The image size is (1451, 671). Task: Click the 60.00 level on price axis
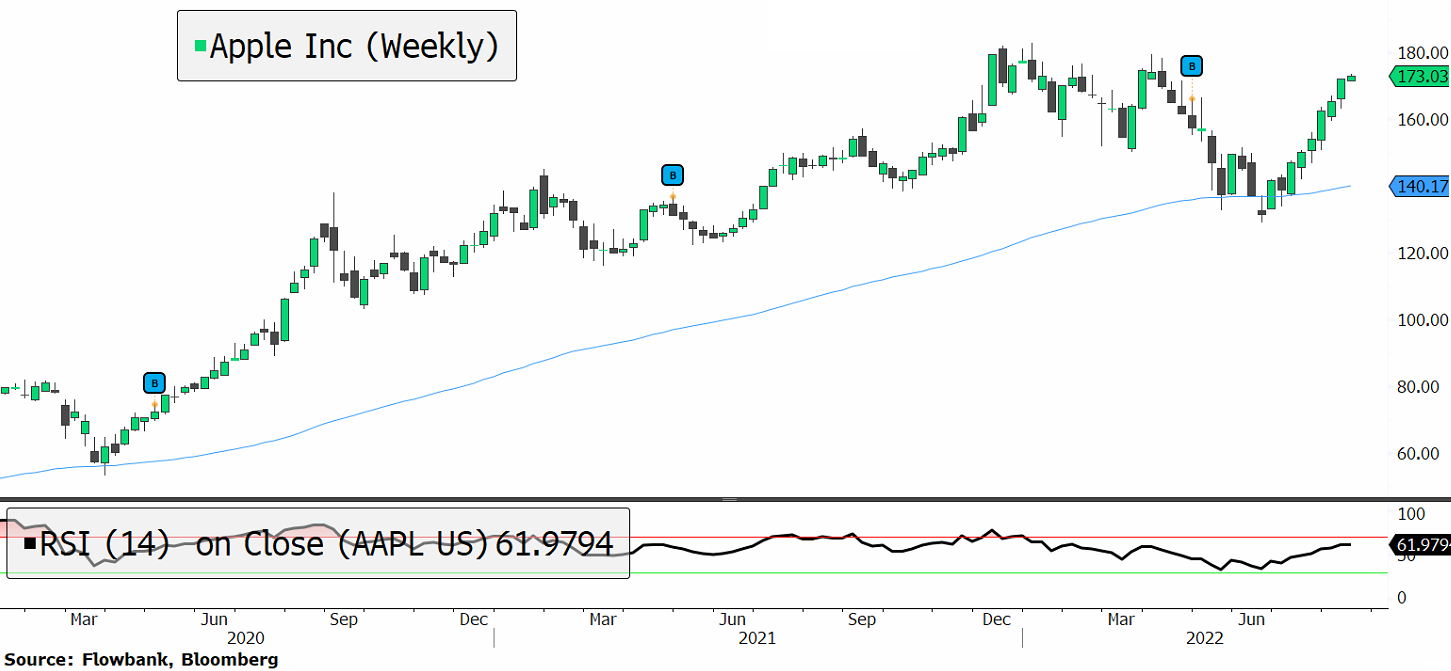pyautogui.click(x=1423, y=454)
